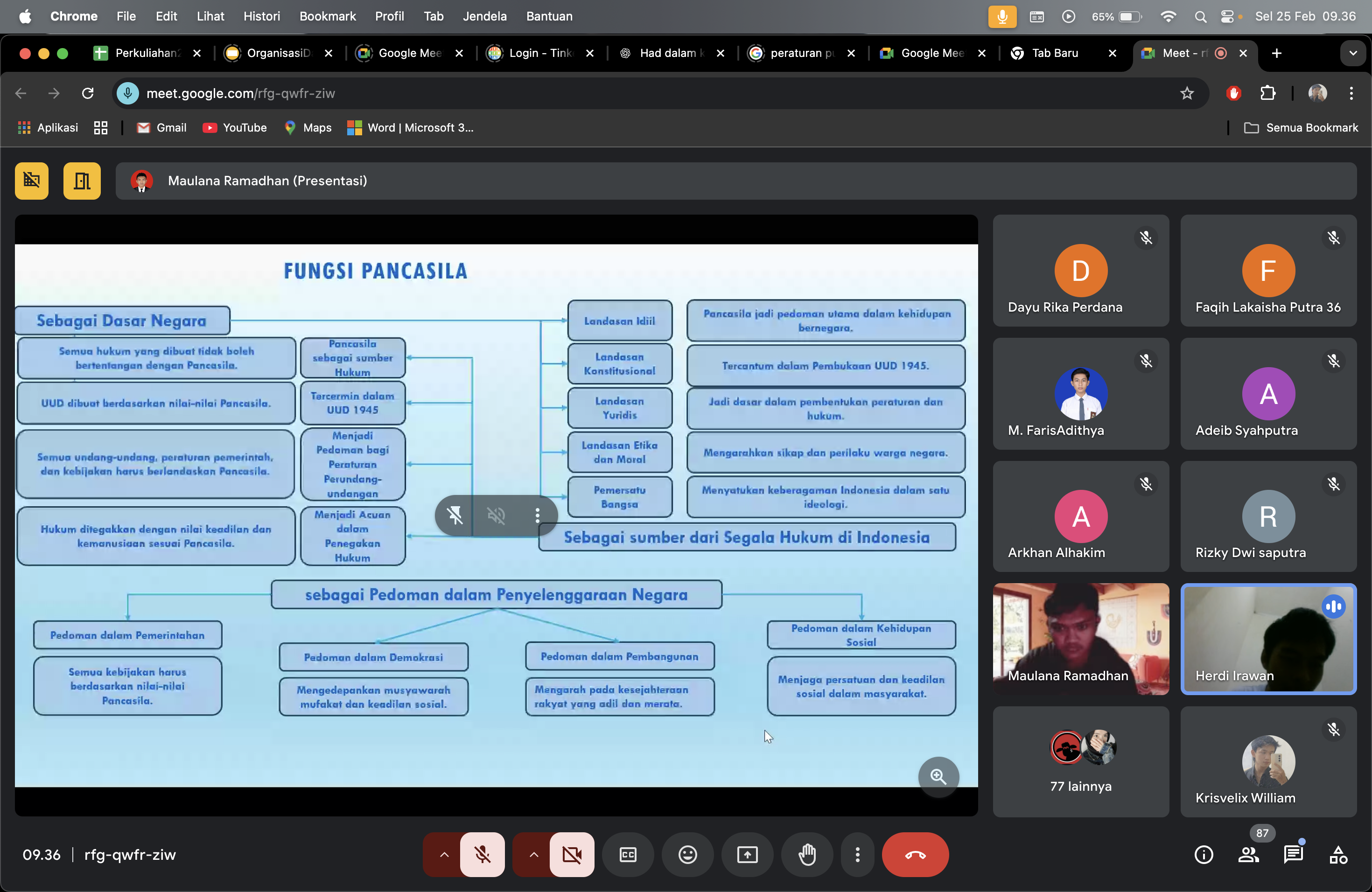Expand video settings chevron
The width and height of the screenshot is (1372, 892).
[x=533, y=854]
